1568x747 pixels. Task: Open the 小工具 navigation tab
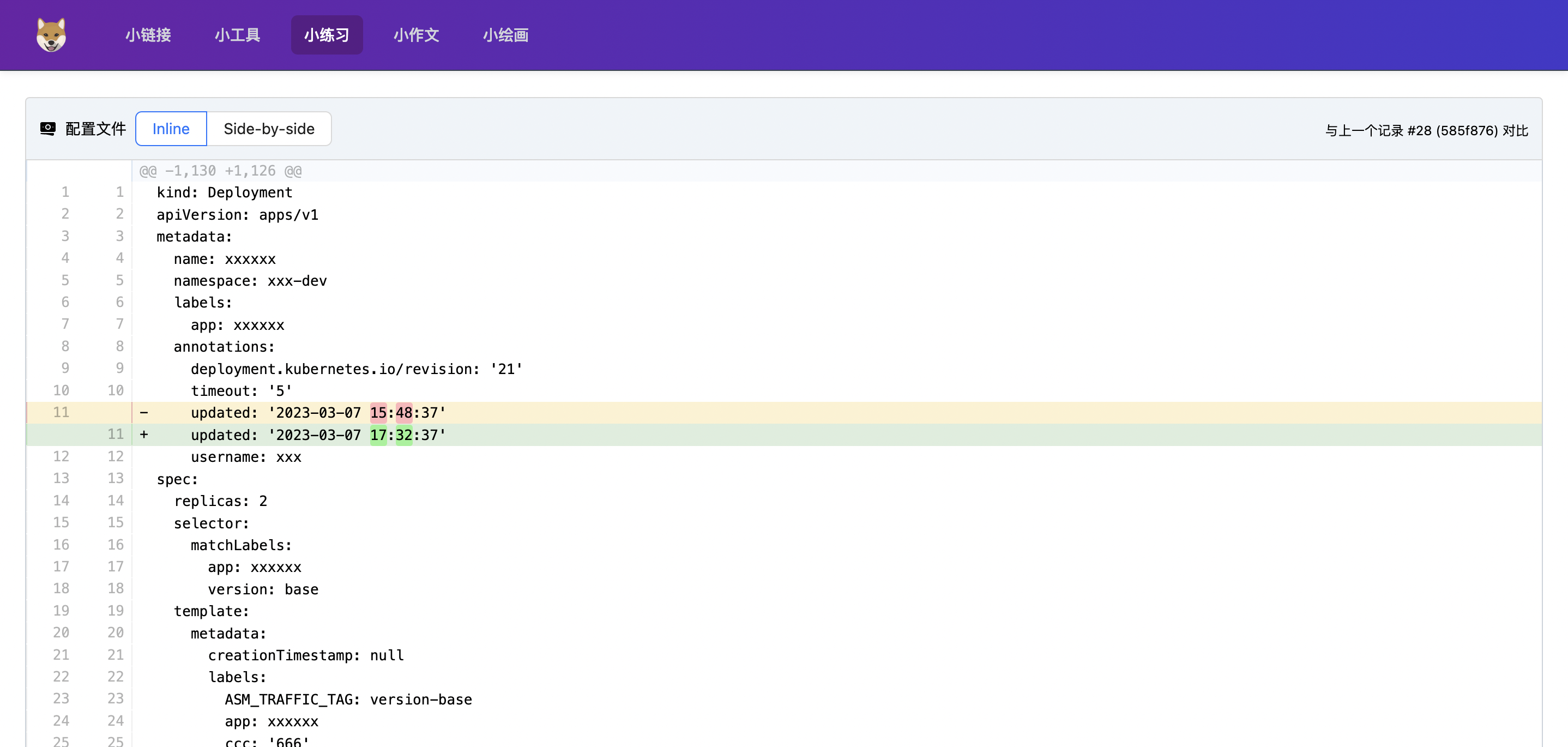click(237, 35)
